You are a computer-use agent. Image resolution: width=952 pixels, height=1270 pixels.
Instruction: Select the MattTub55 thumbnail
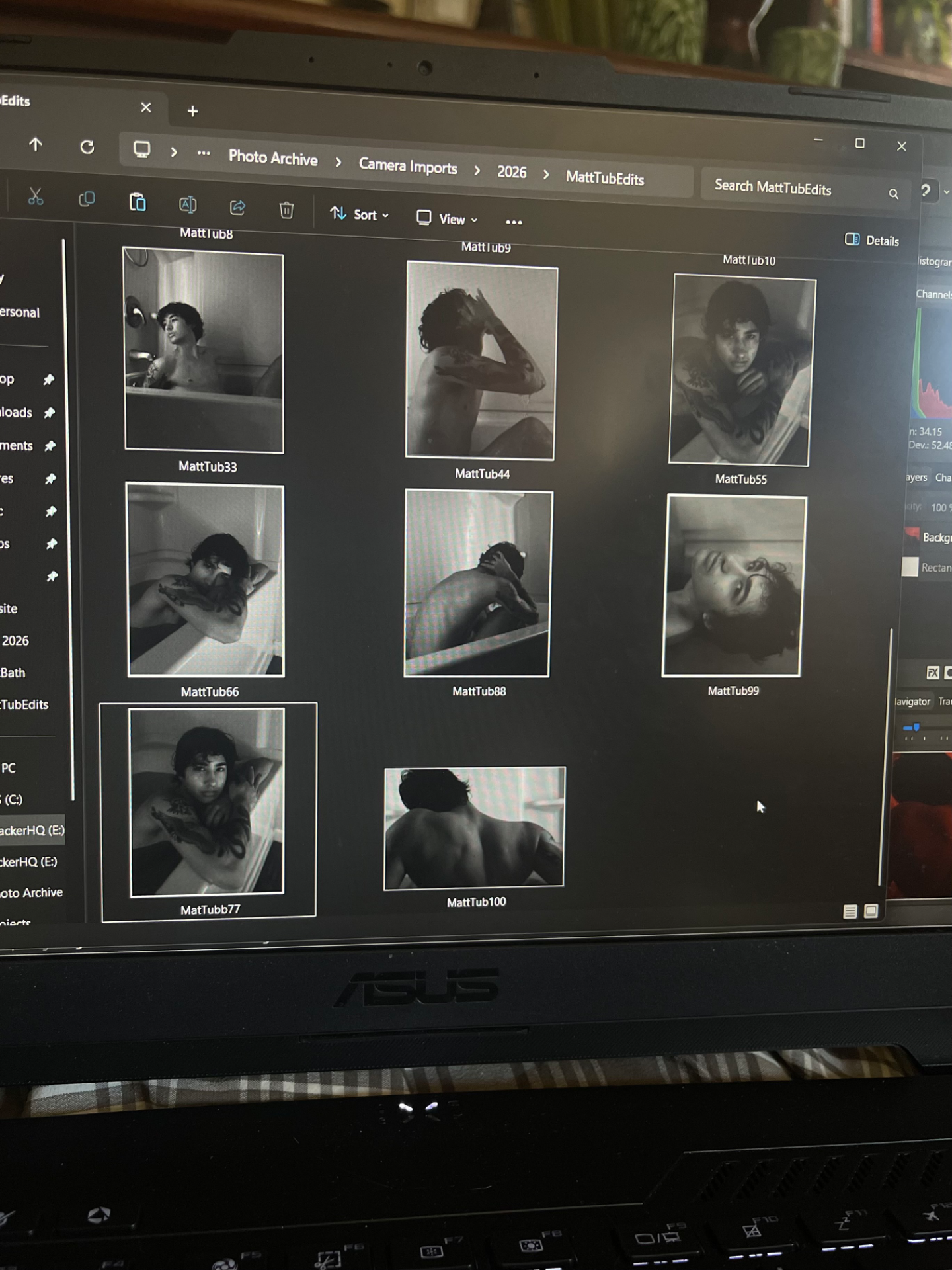[x=742, y=371]
